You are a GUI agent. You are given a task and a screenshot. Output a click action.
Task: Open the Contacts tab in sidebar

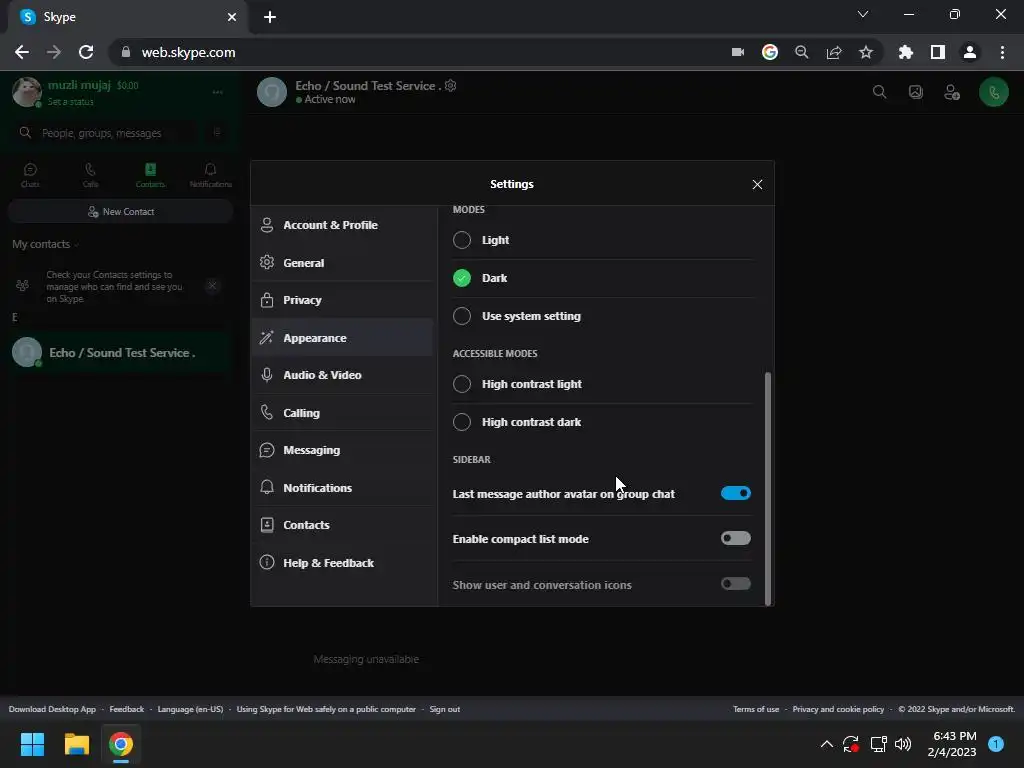click(150, 175)
